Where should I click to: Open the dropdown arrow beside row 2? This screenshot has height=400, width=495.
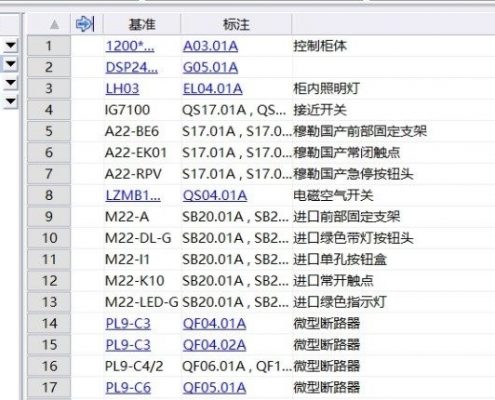click(11, 64)
